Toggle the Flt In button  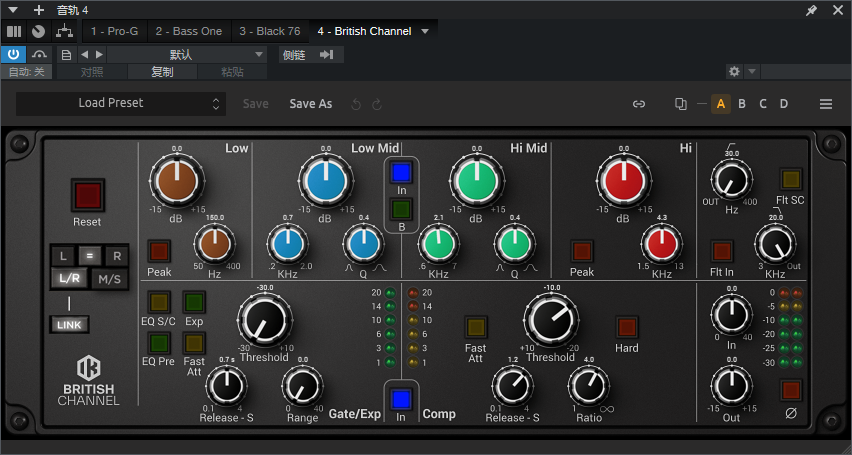pyautogui.click(x=722, y=251)
